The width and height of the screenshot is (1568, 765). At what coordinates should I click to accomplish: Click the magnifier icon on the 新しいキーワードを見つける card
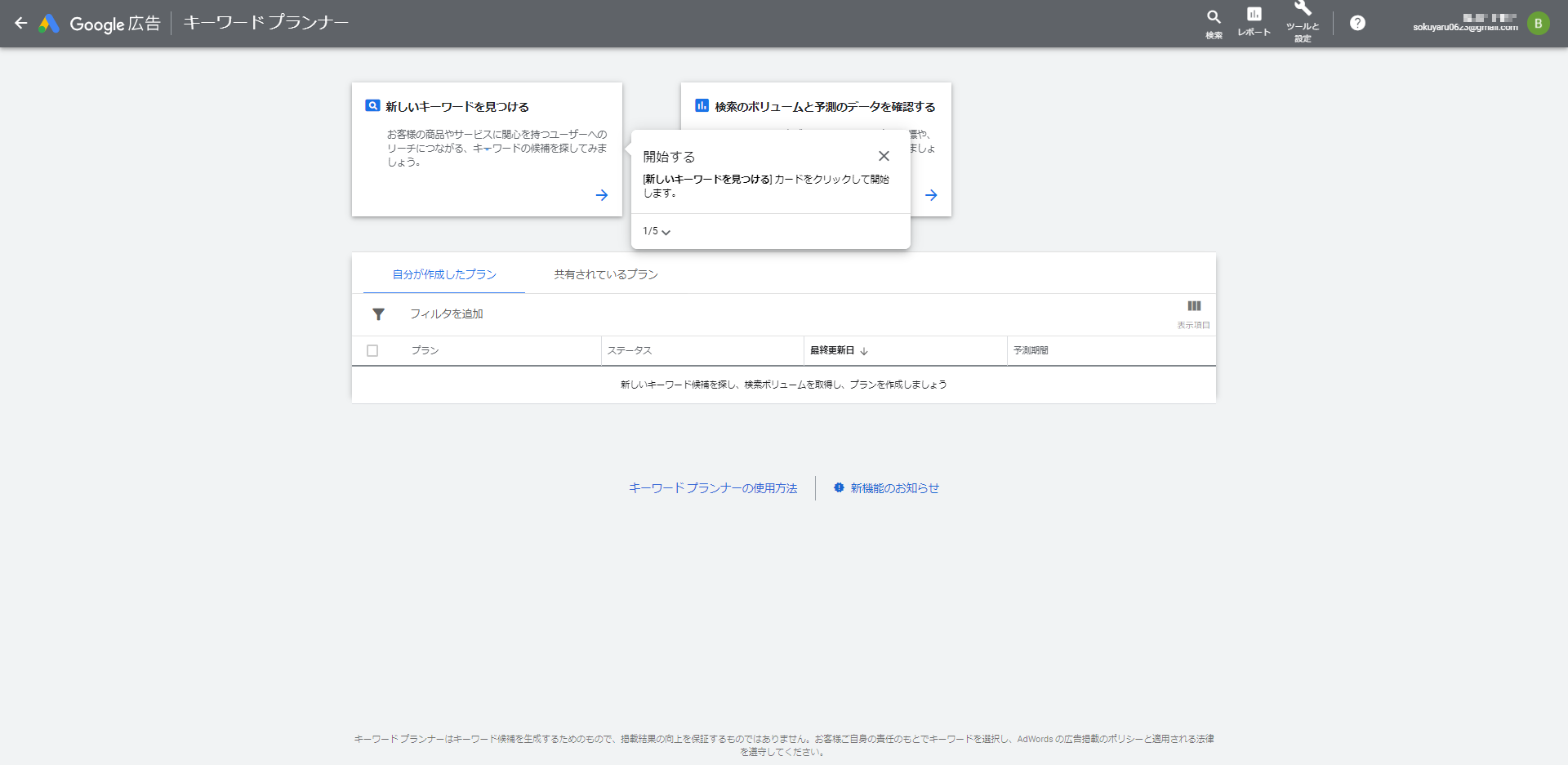click(x=372, y=106)
